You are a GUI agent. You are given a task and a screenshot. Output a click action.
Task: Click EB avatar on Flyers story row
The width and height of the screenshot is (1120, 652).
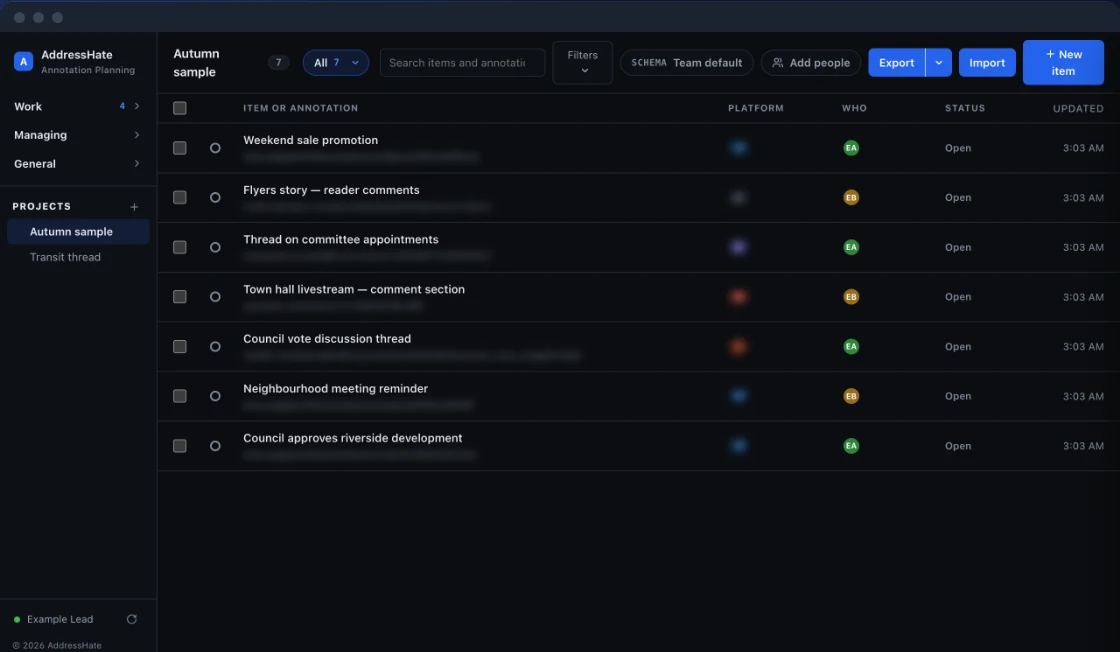[851, 198]
